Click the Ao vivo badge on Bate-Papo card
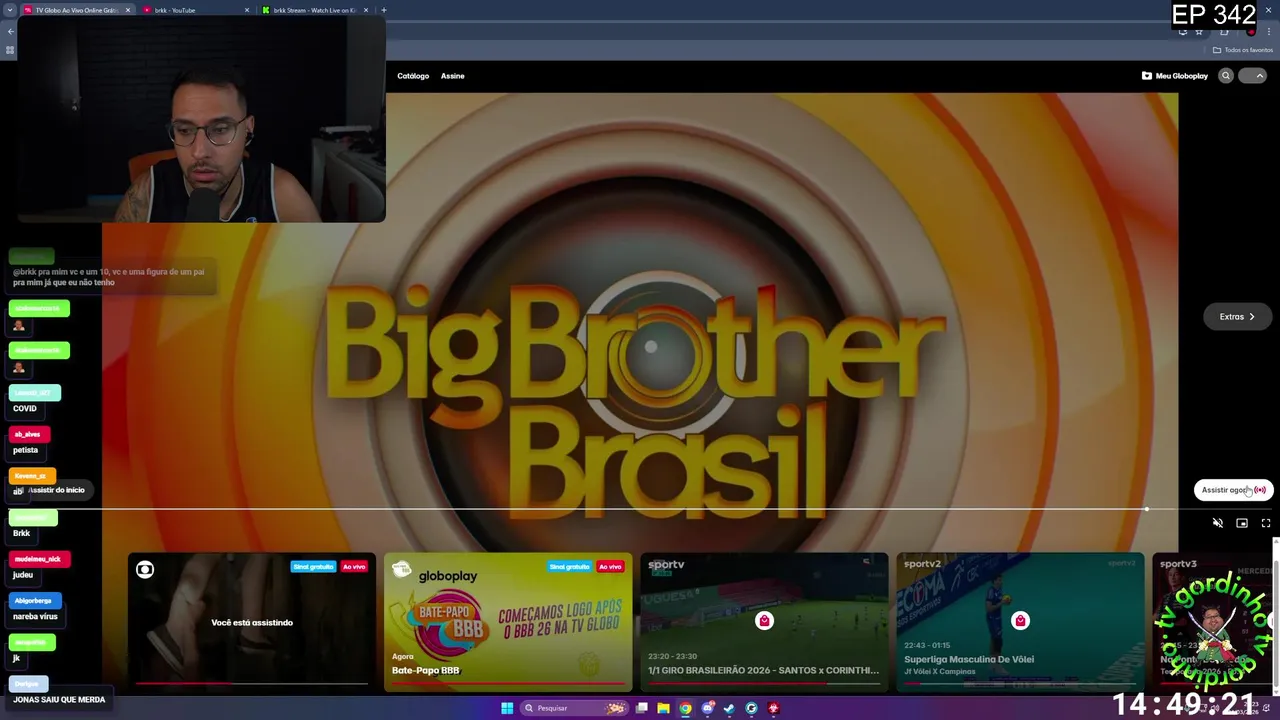Screen dimensions: 1280x720 coord(610,566)
